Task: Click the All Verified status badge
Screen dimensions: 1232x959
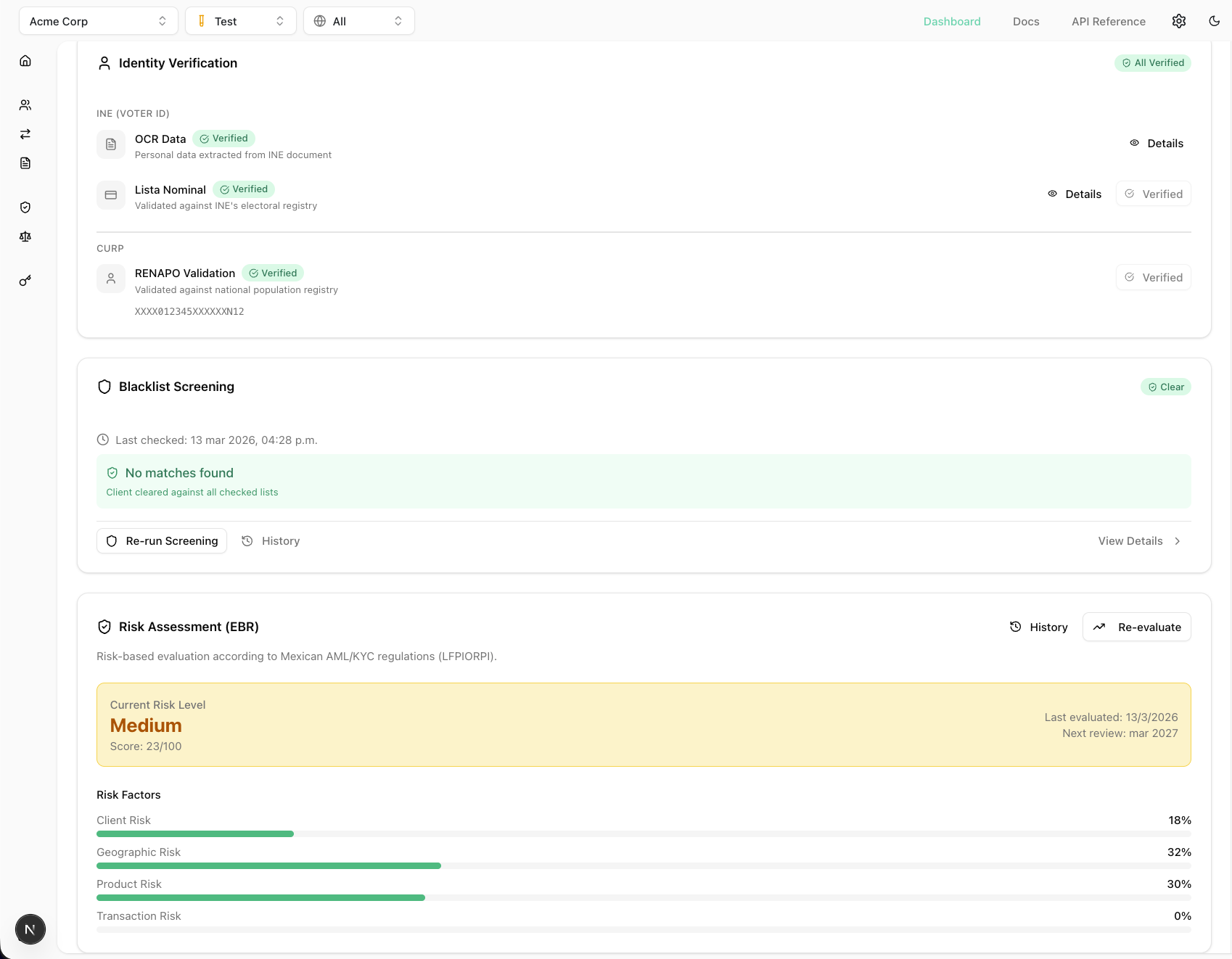Action: [1153, 63]
